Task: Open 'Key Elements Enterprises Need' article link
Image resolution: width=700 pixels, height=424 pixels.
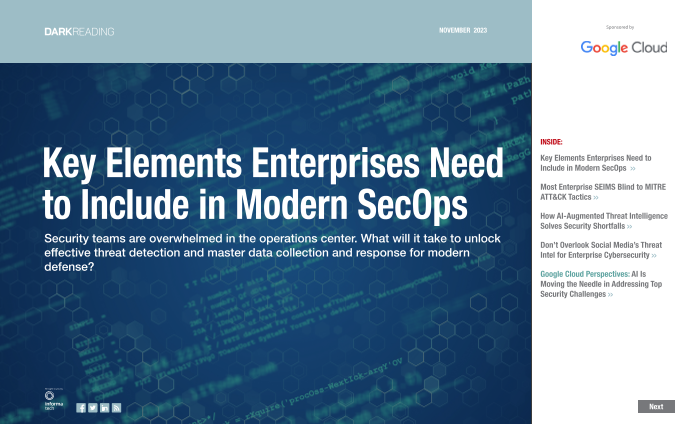Action: tap(595, 164)
